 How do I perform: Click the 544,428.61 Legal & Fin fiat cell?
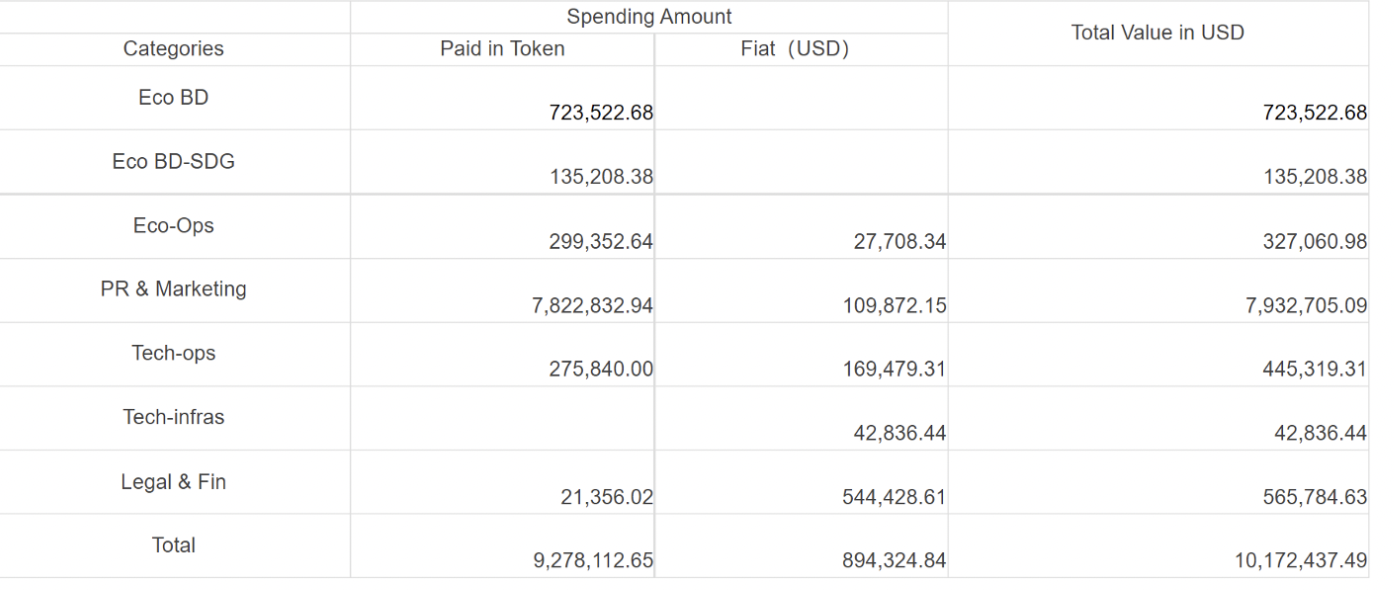coord(894,498)
